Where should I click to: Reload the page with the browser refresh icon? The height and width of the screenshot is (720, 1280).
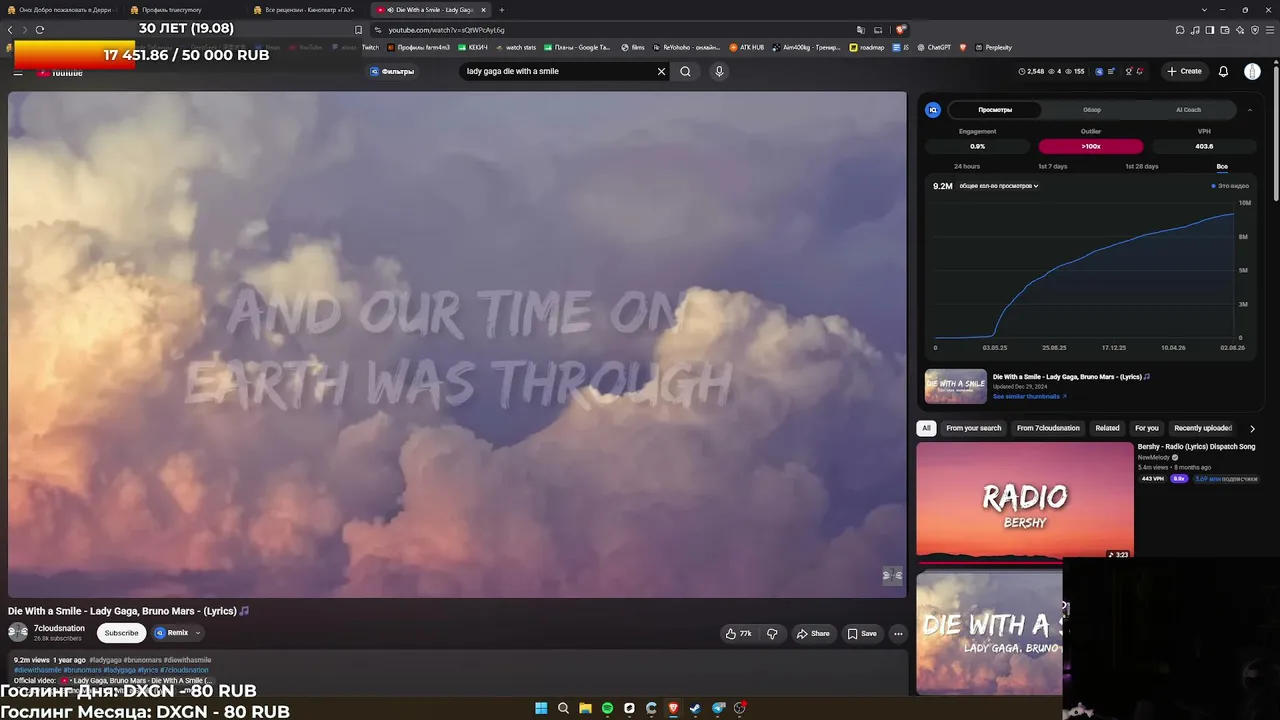[40, 30]
